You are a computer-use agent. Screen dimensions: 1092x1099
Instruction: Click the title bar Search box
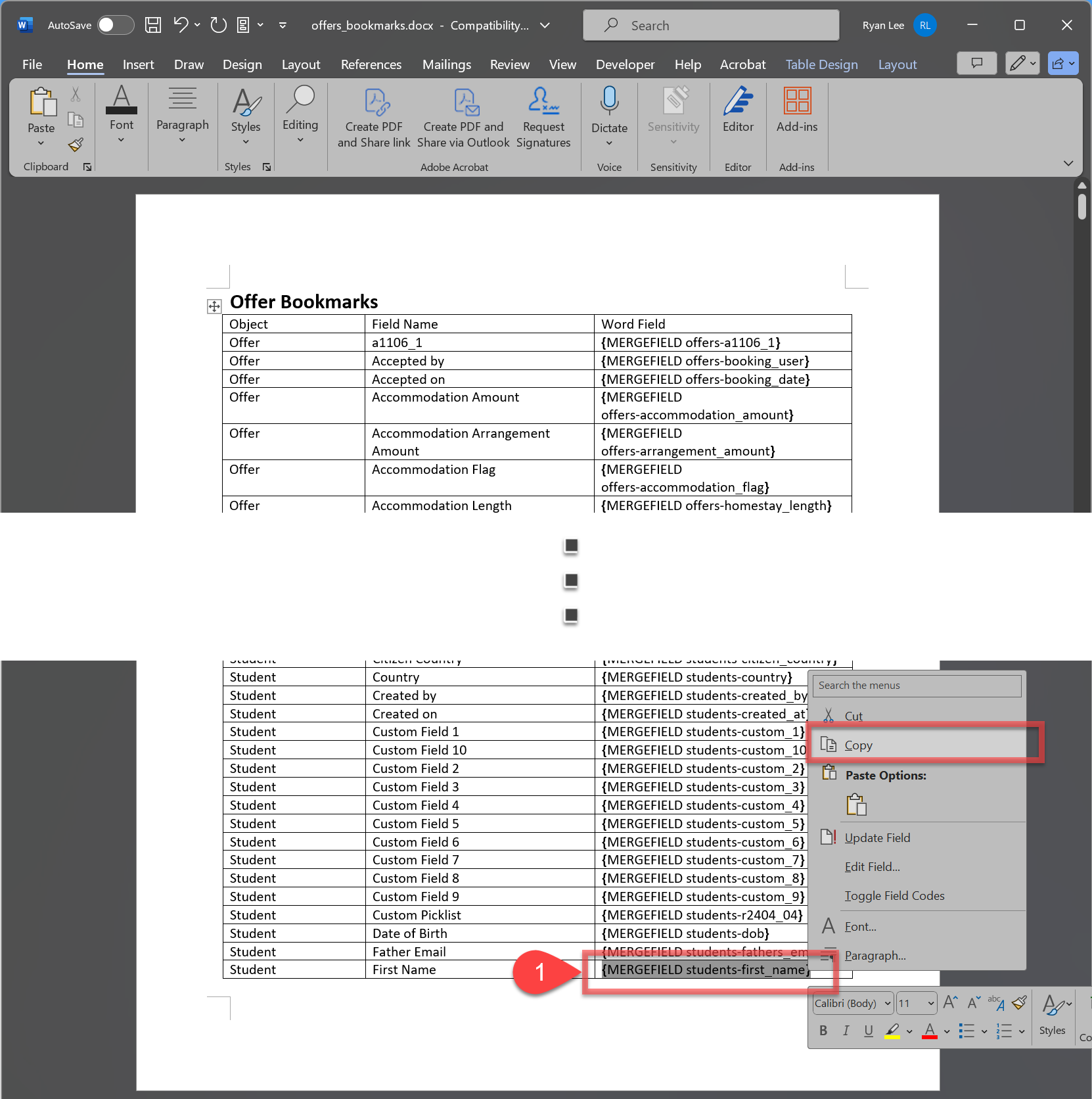click(x=711, y=25)
